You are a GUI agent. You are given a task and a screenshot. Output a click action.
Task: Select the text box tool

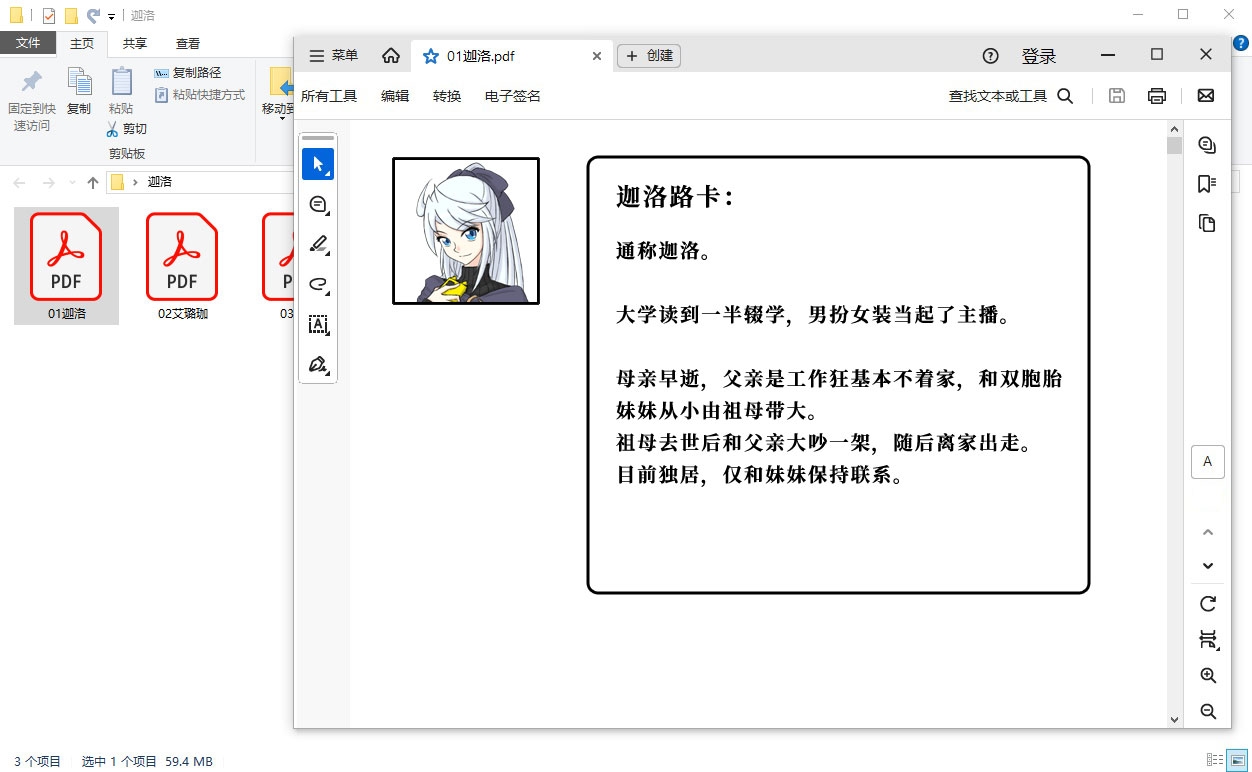318,324
